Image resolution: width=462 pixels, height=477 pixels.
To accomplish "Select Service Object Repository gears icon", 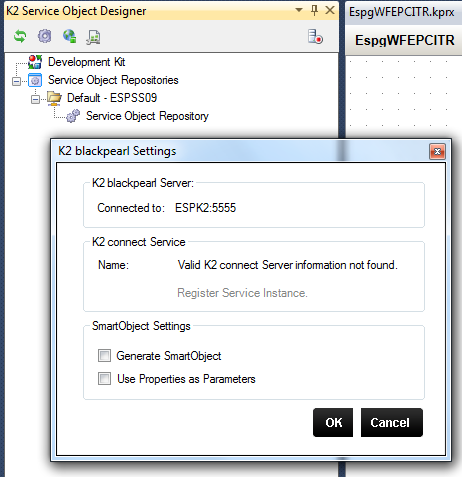I will coord(73,116).
